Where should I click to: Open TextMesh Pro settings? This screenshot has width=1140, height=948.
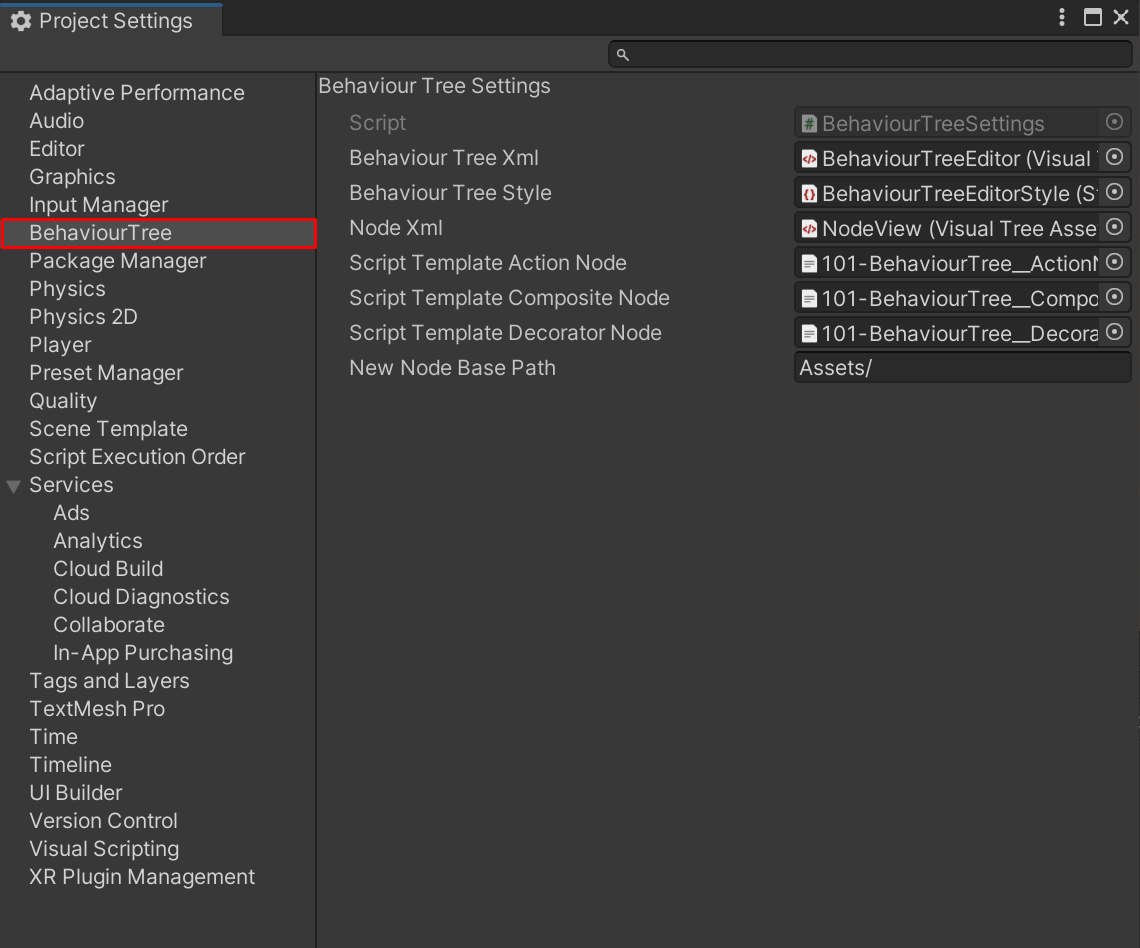coord(97,709)
